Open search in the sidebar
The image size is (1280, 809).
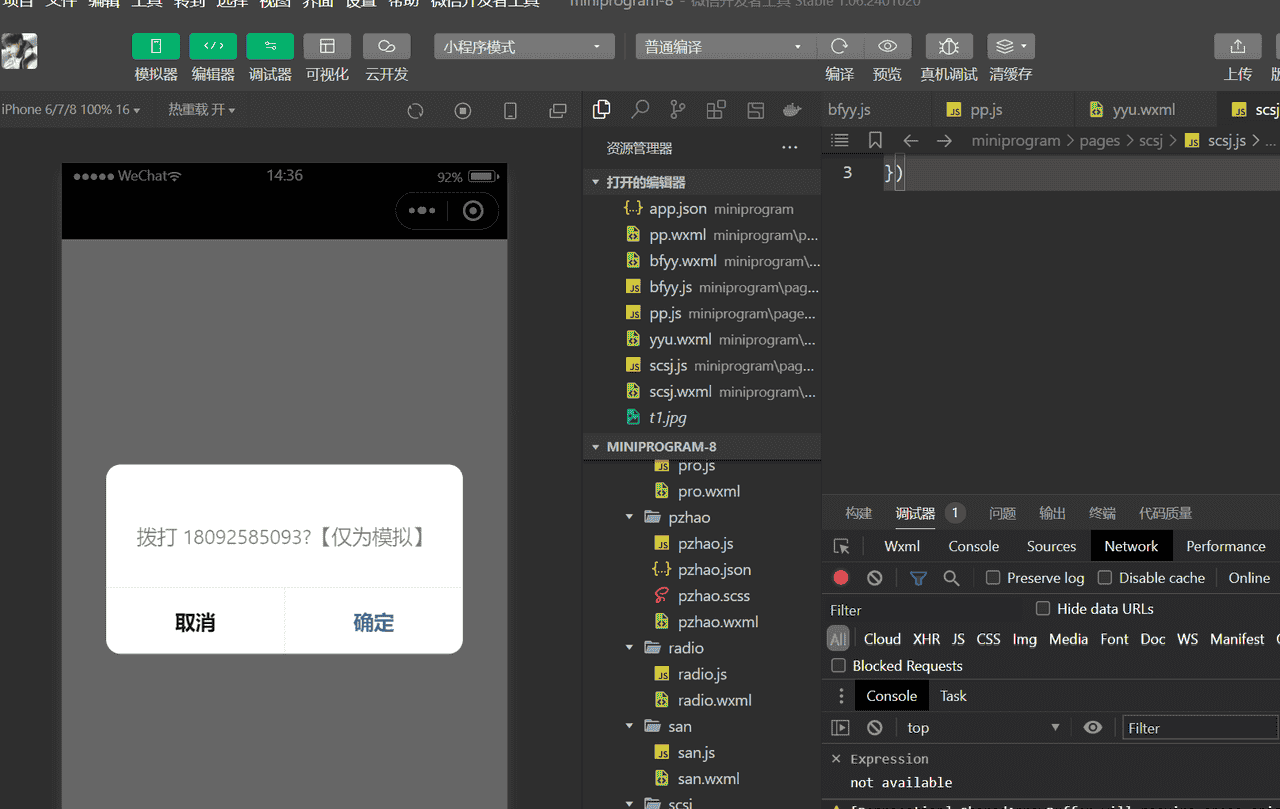tap(640, 110)
